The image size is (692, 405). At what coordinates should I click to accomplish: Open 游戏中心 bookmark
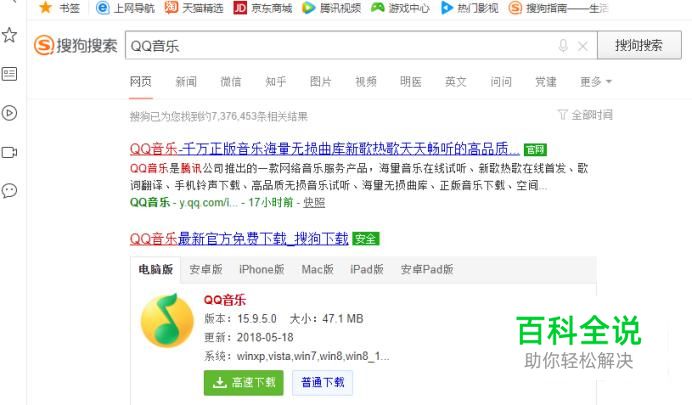400,8
